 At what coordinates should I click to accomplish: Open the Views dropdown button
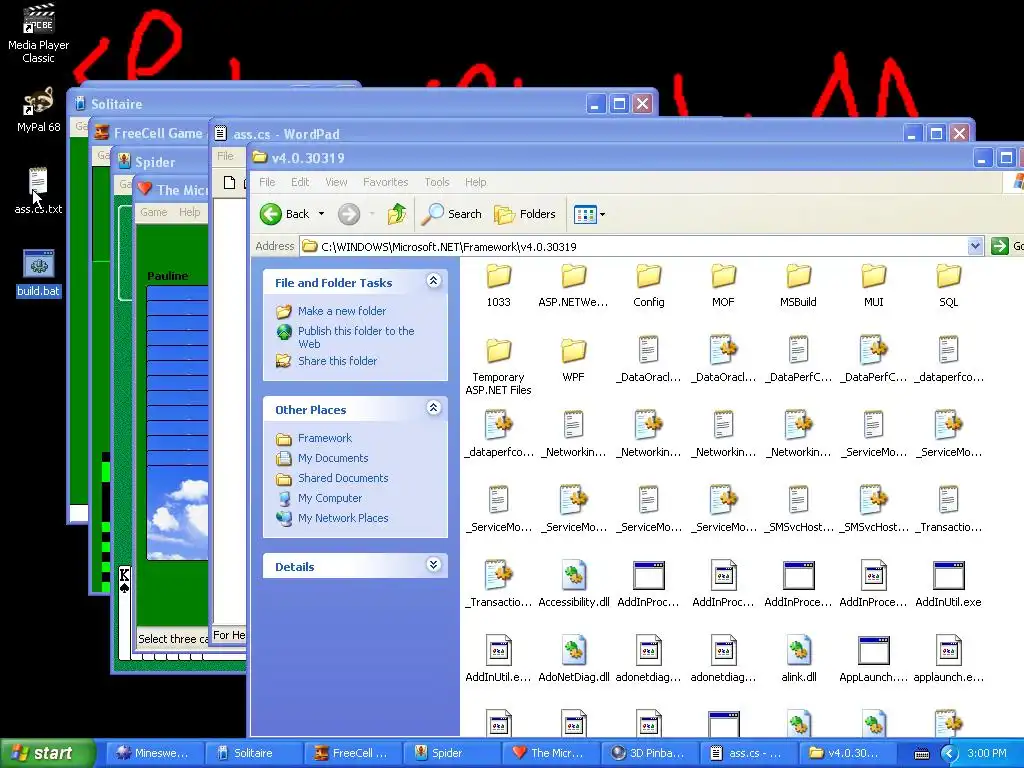point(589,214)
